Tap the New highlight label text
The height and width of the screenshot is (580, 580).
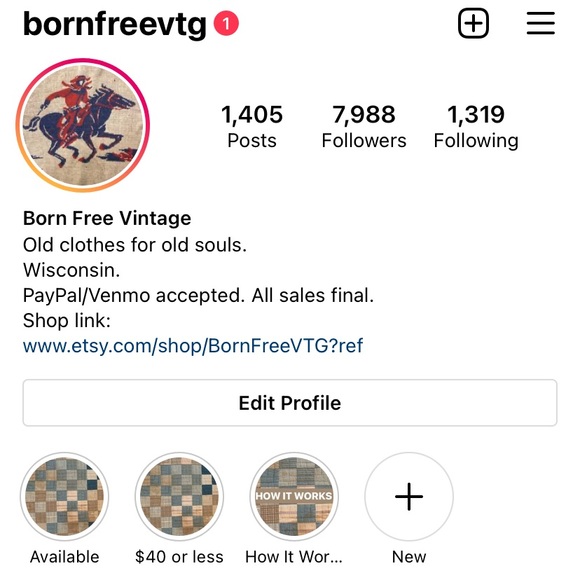tap(409, 557)
